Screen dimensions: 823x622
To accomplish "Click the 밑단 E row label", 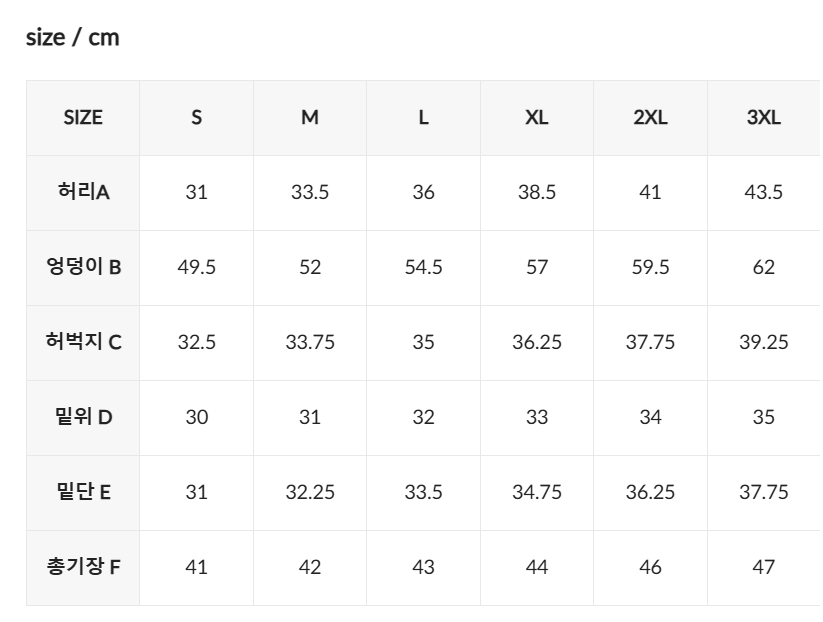I will click(x=83, y=493).
